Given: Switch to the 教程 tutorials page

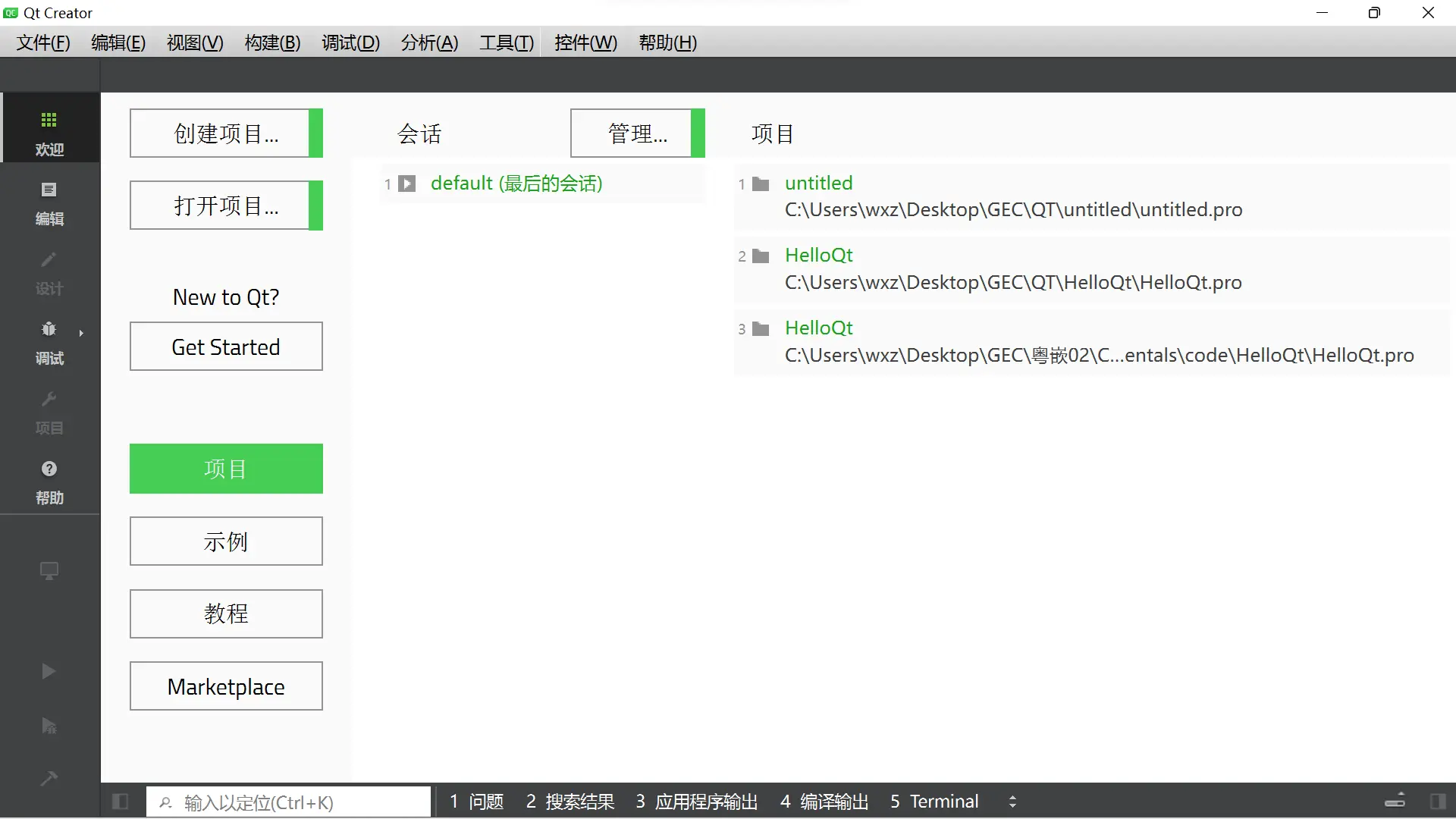Looking at the screenshot, I should click(x=226, y=613).
